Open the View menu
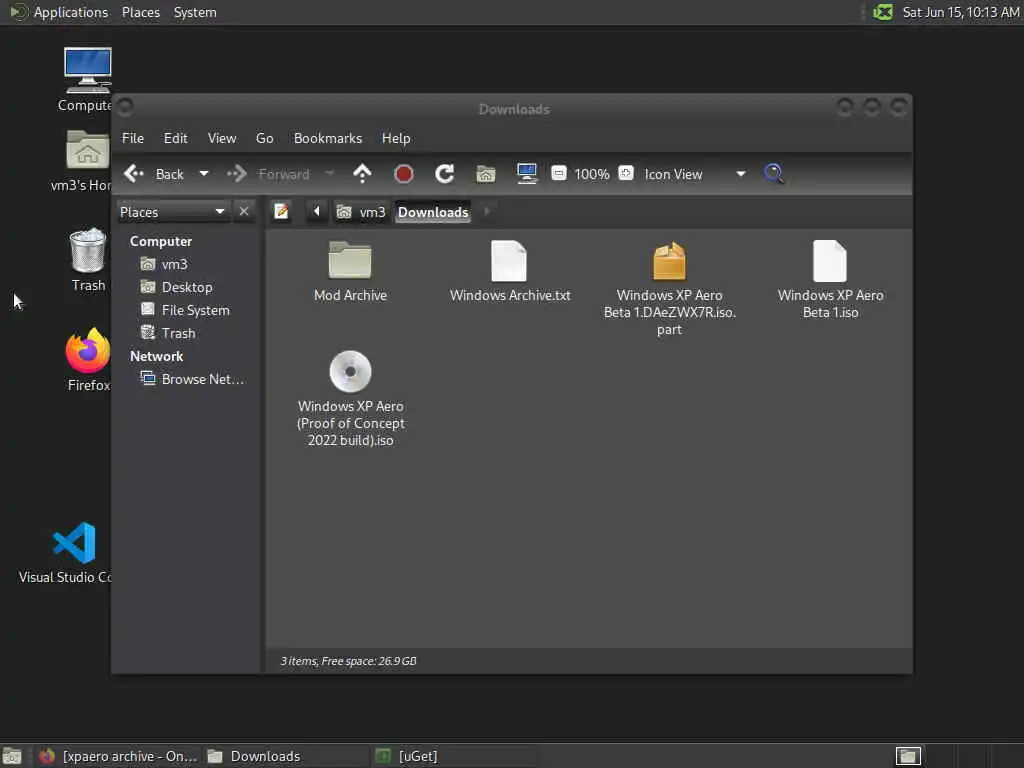 pyautogui.click(x=222, y=138)
